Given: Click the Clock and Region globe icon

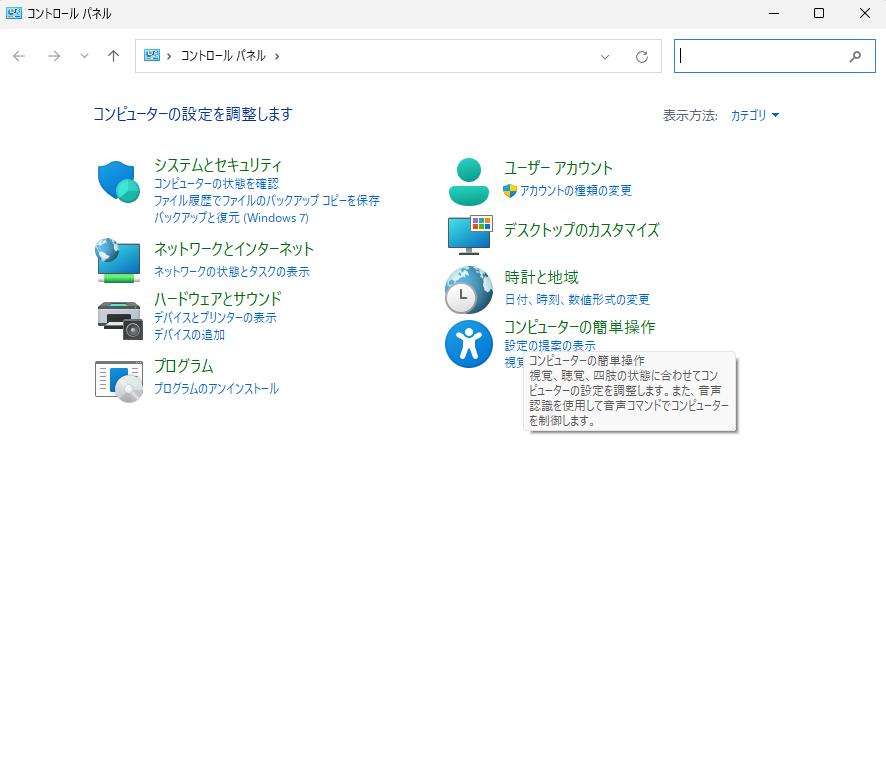Looking at the screenshot, I should [468, 290].
